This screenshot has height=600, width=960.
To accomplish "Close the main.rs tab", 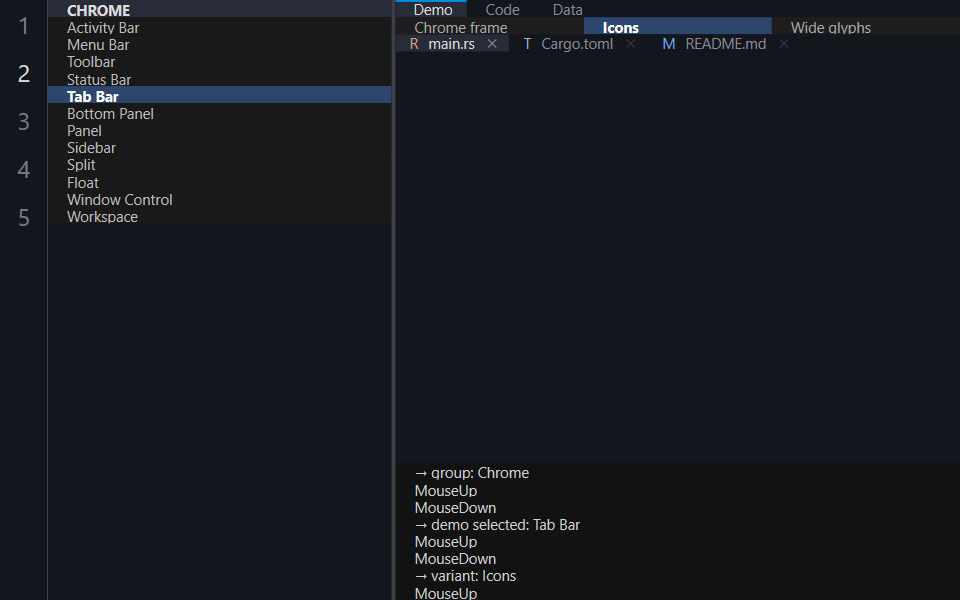I will 492,44.
